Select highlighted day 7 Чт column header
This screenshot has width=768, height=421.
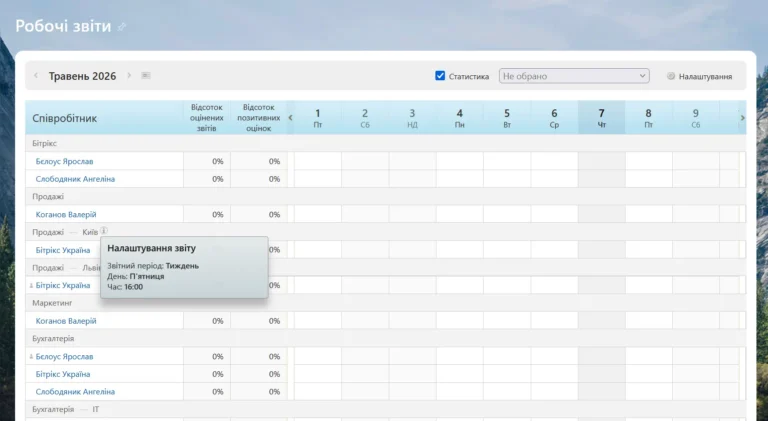tap(601, 117)
